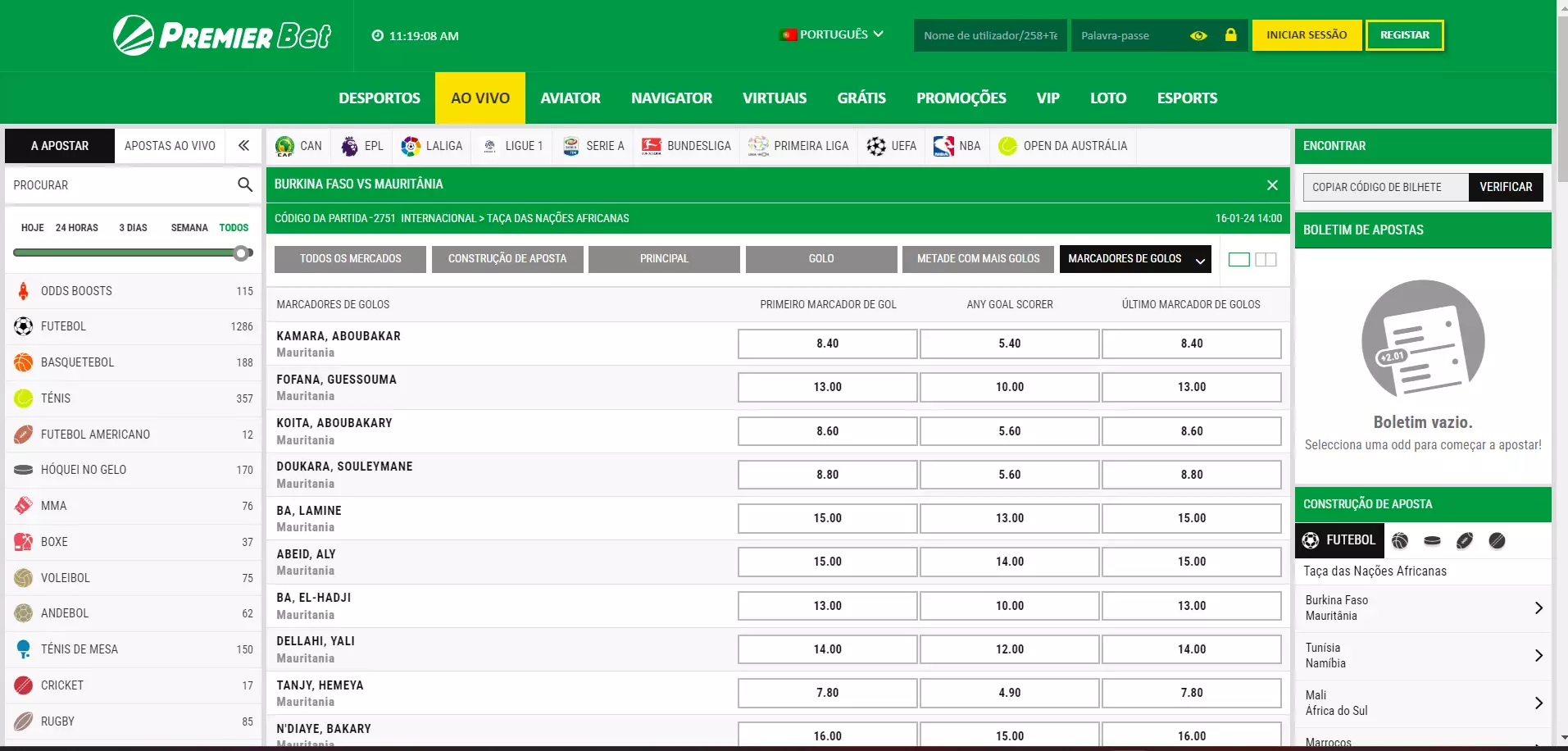
Task: Switch to single-column market layout
Action: 1239,259
